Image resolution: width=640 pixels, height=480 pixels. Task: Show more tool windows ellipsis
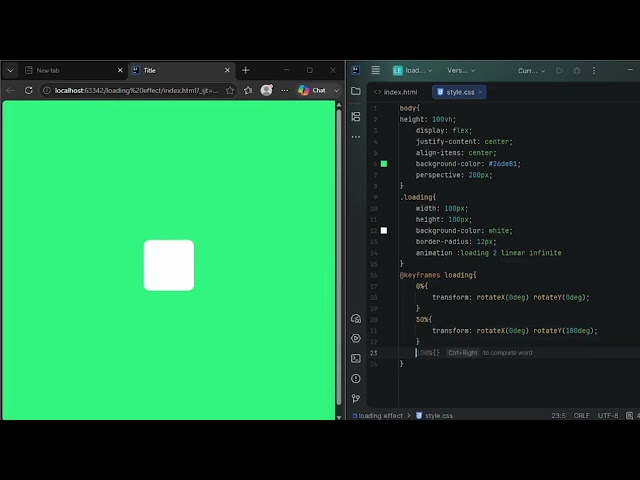[x=356, y=137]
